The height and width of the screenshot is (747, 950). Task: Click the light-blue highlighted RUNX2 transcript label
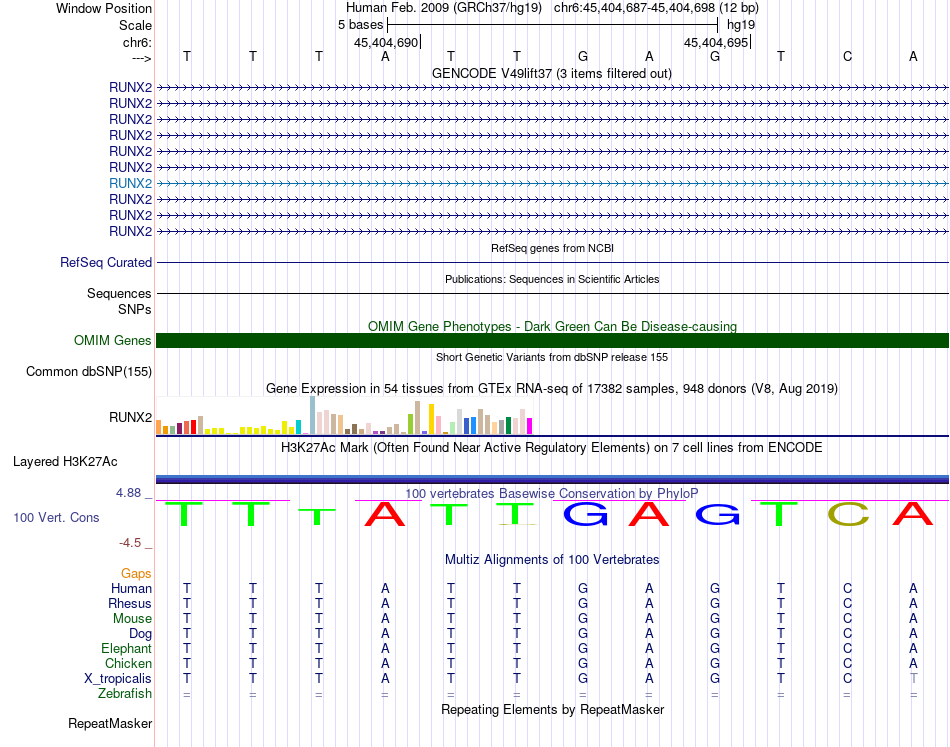pos(130,183)
